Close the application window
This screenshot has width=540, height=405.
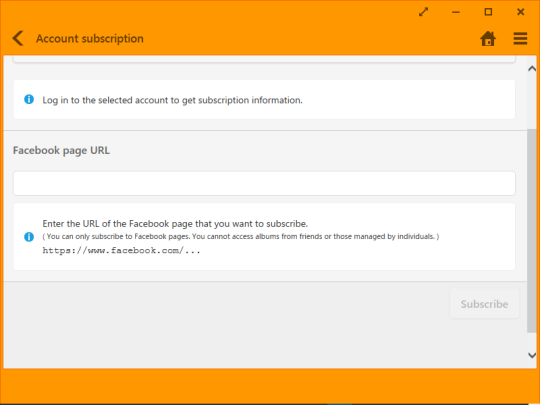(x=520, y=12)
